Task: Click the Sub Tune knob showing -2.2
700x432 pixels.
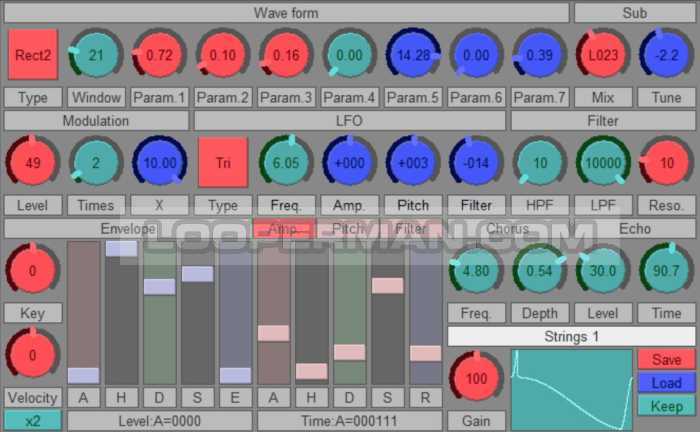Action: [x=666, y=55]
